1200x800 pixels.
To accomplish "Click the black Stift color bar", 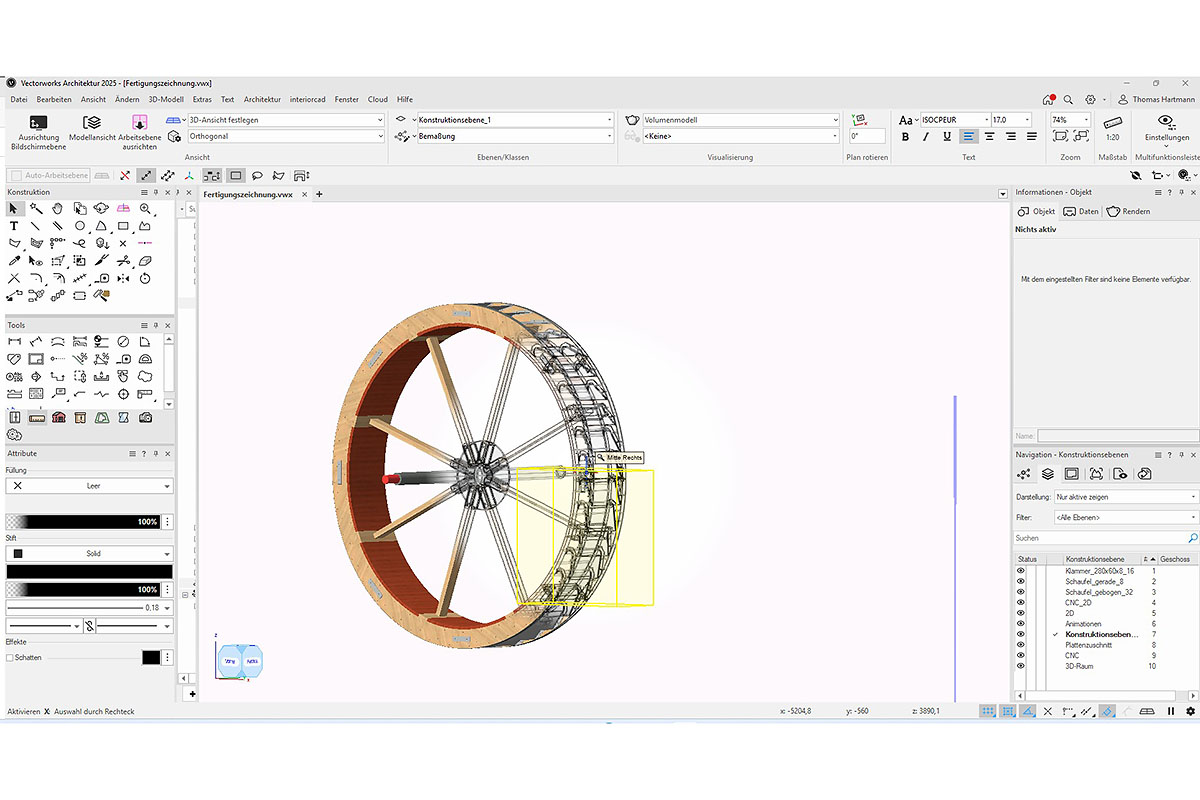I will [89, 572].
